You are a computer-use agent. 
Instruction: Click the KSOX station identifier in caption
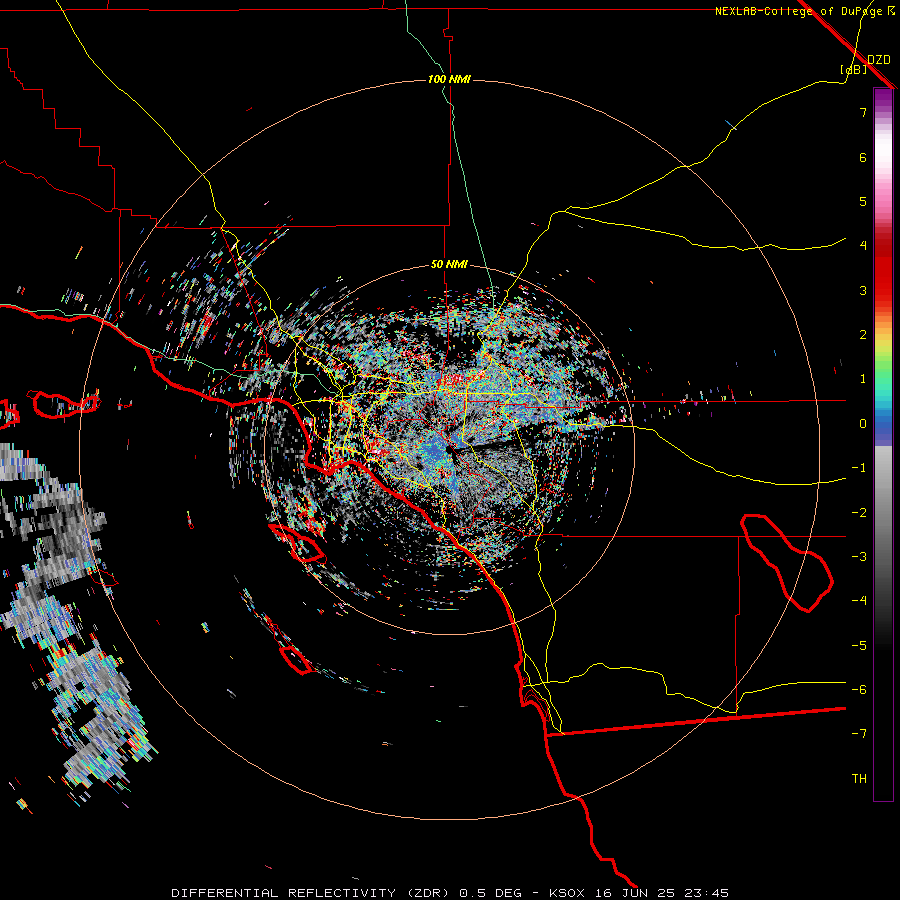tap(567, 893)
